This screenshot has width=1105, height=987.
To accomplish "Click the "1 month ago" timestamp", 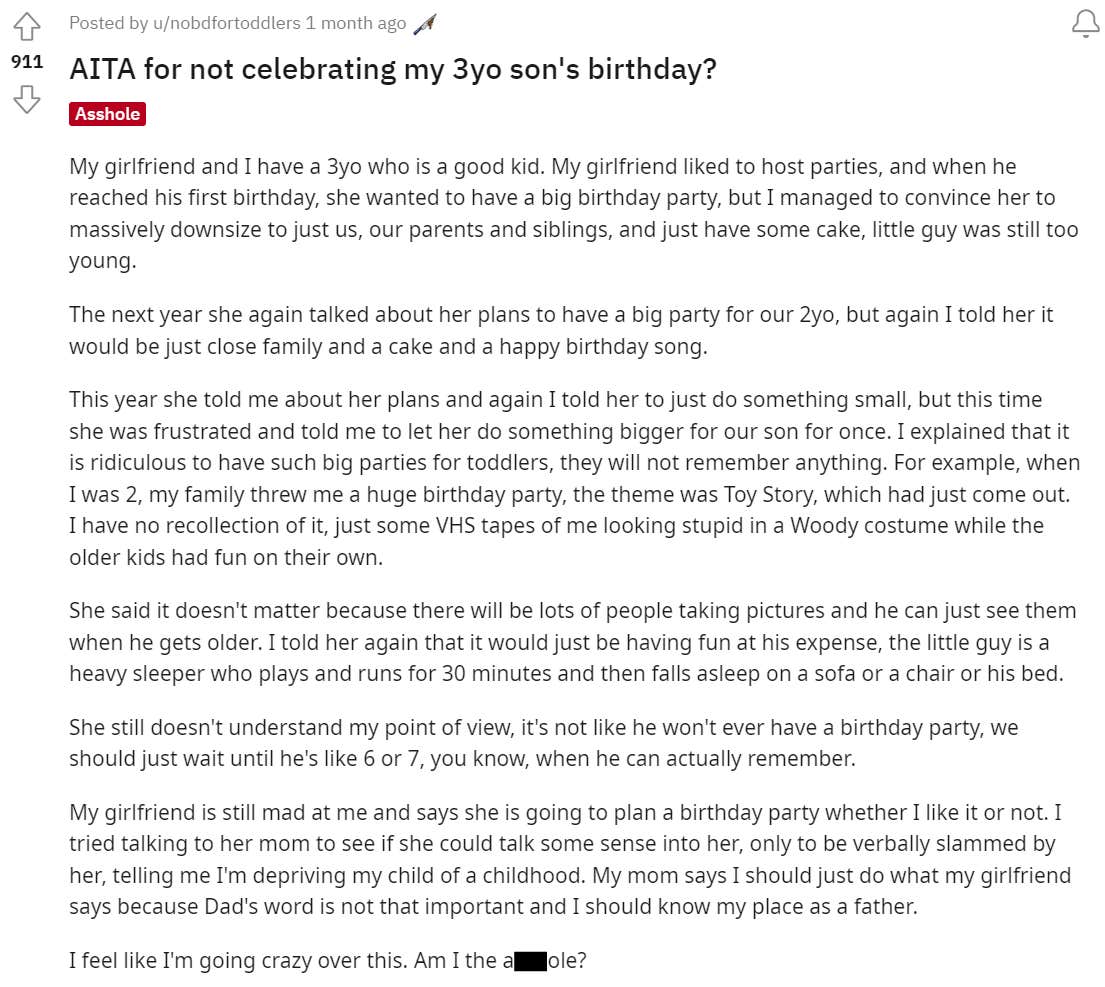I will 356,23.
